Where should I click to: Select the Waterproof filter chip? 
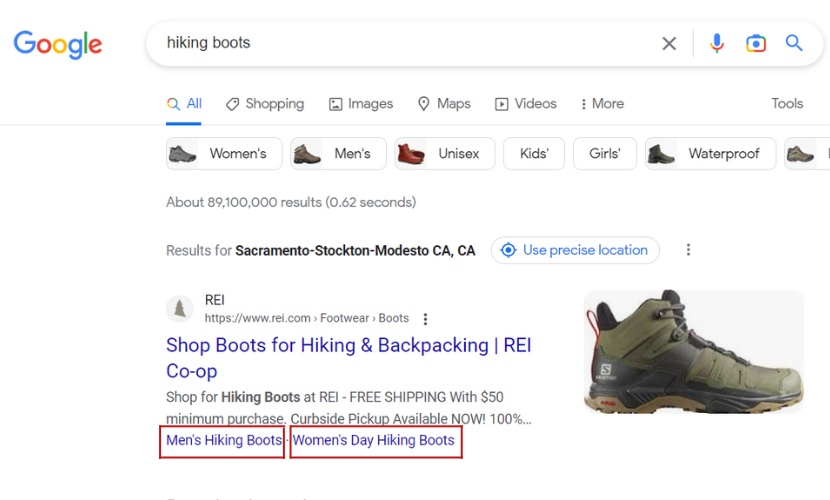[710, 154]
